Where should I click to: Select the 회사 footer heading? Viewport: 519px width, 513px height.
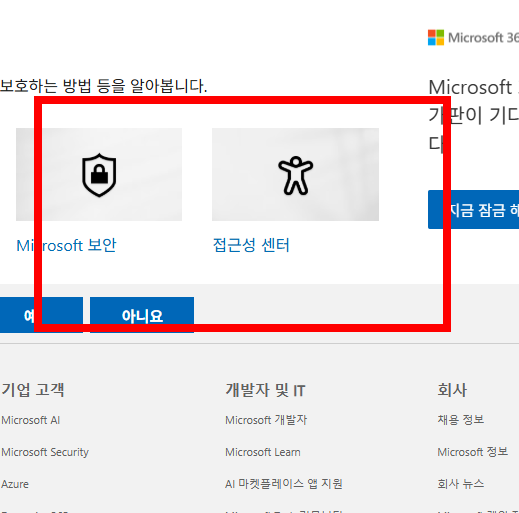pos(452,390)
